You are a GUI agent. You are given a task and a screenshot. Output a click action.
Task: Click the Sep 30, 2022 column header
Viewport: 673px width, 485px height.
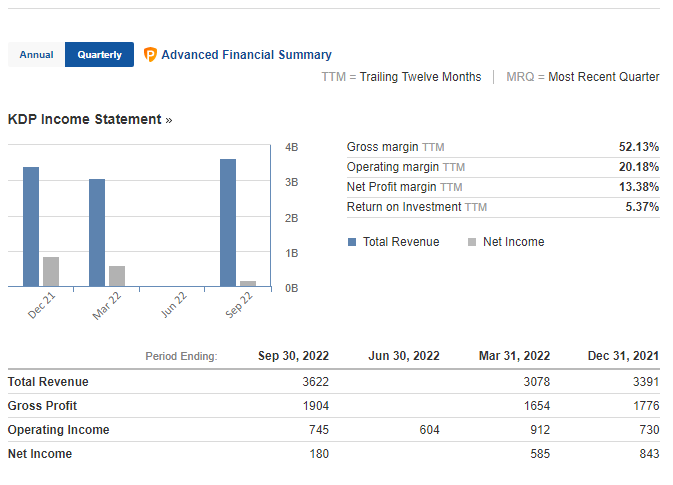tap(294, 356)
